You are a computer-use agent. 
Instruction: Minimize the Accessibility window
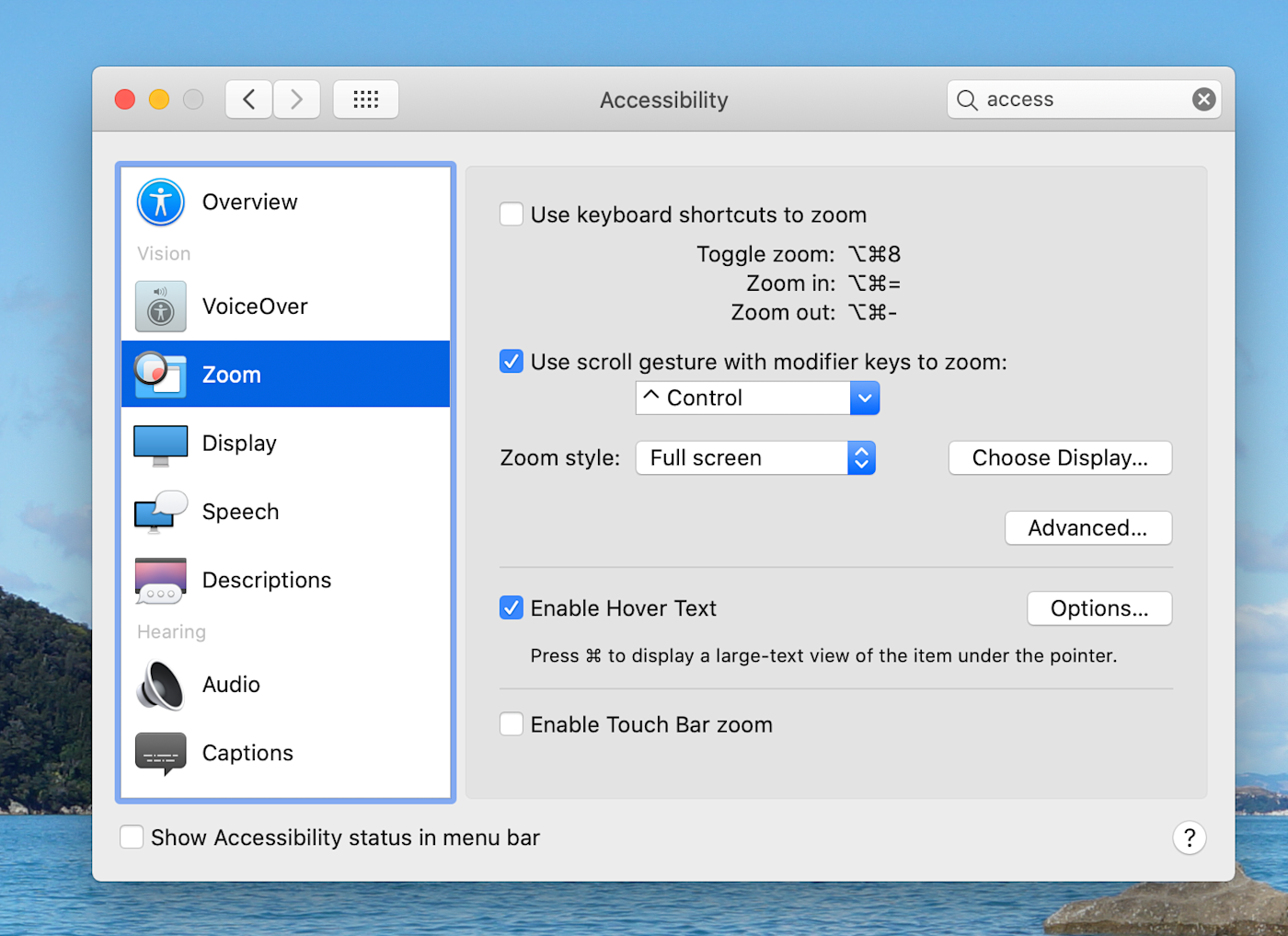coord(159,99)
